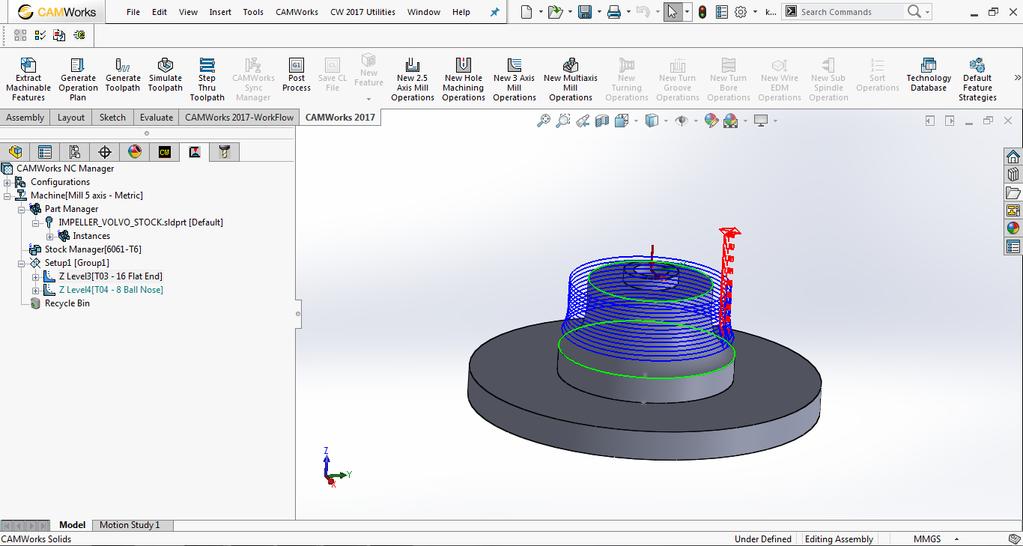The image size is (1023, 546).
Task: Open the Technology Database
Action: click(x=928, y=74)
